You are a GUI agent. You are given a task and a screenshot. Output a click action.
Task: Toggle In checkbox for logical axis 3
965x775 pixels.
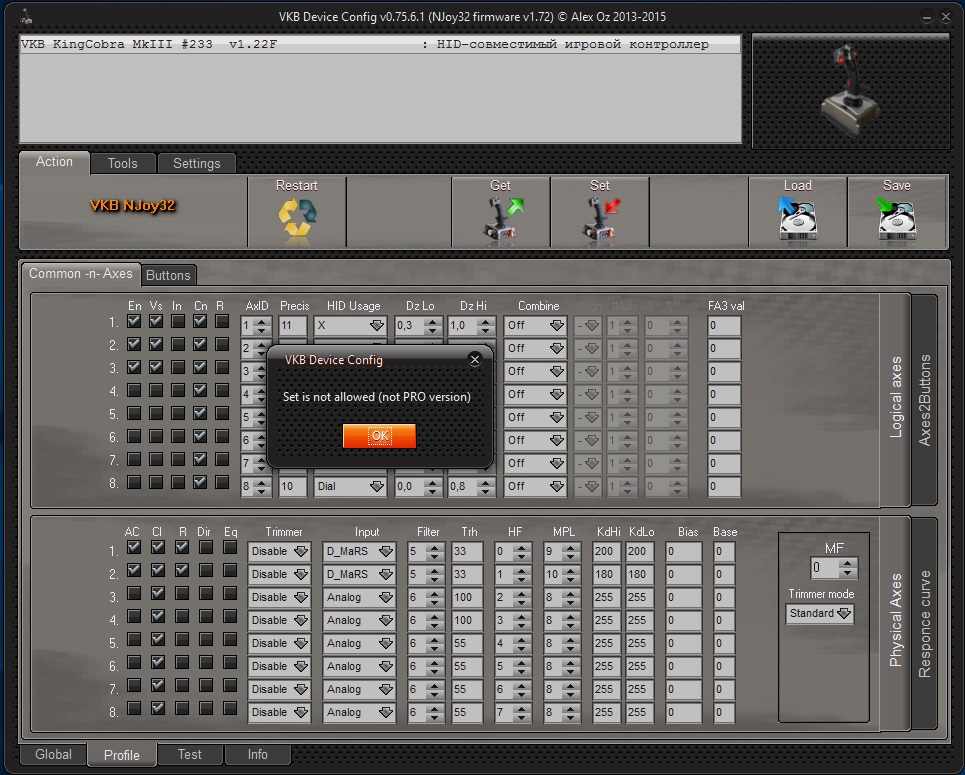click(x=178, y=367)
